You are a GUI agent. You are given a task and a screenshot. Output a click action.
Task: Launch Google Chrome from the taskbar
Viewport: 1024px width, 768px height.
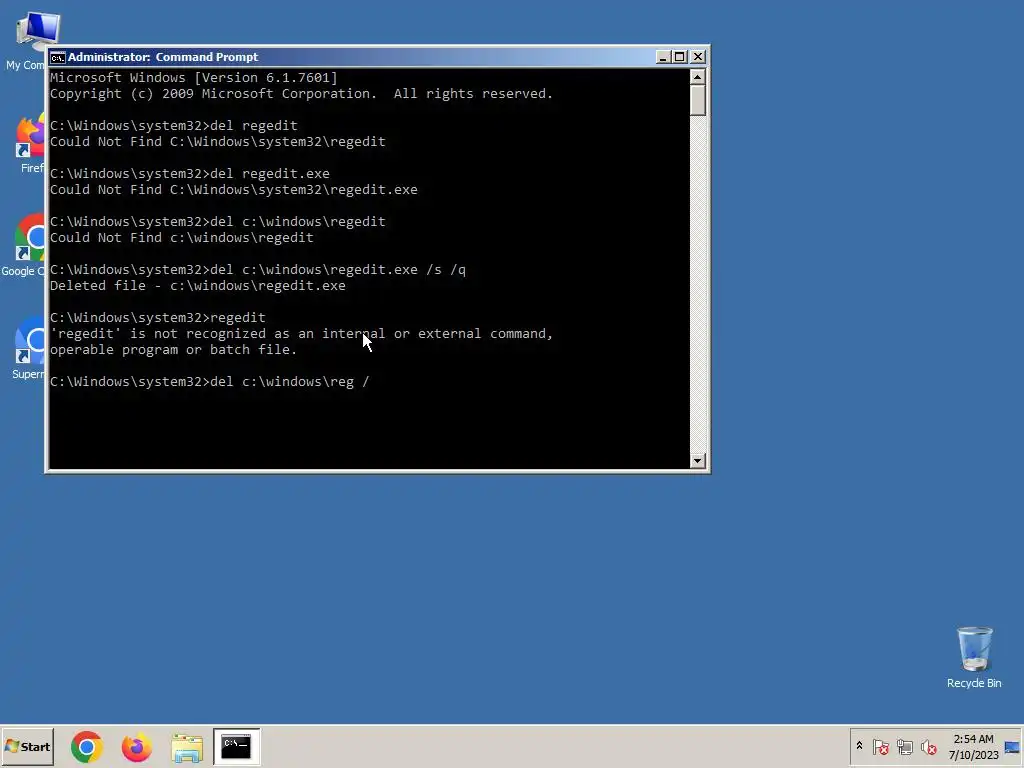(87, 746)
